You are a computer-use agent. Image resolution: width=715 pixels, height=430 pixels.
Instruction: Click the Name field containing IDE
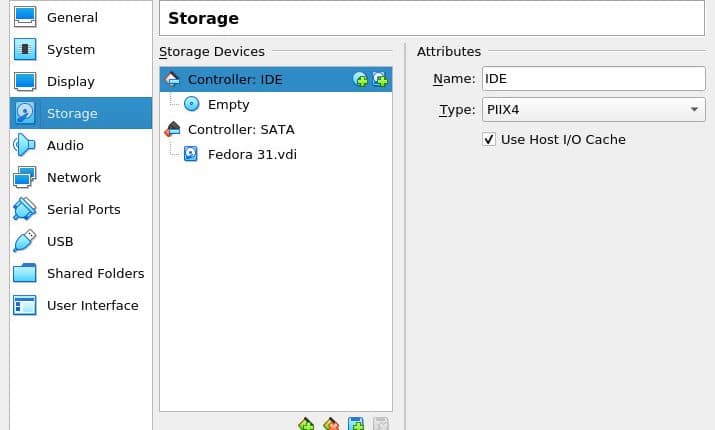tap(593, 78)
